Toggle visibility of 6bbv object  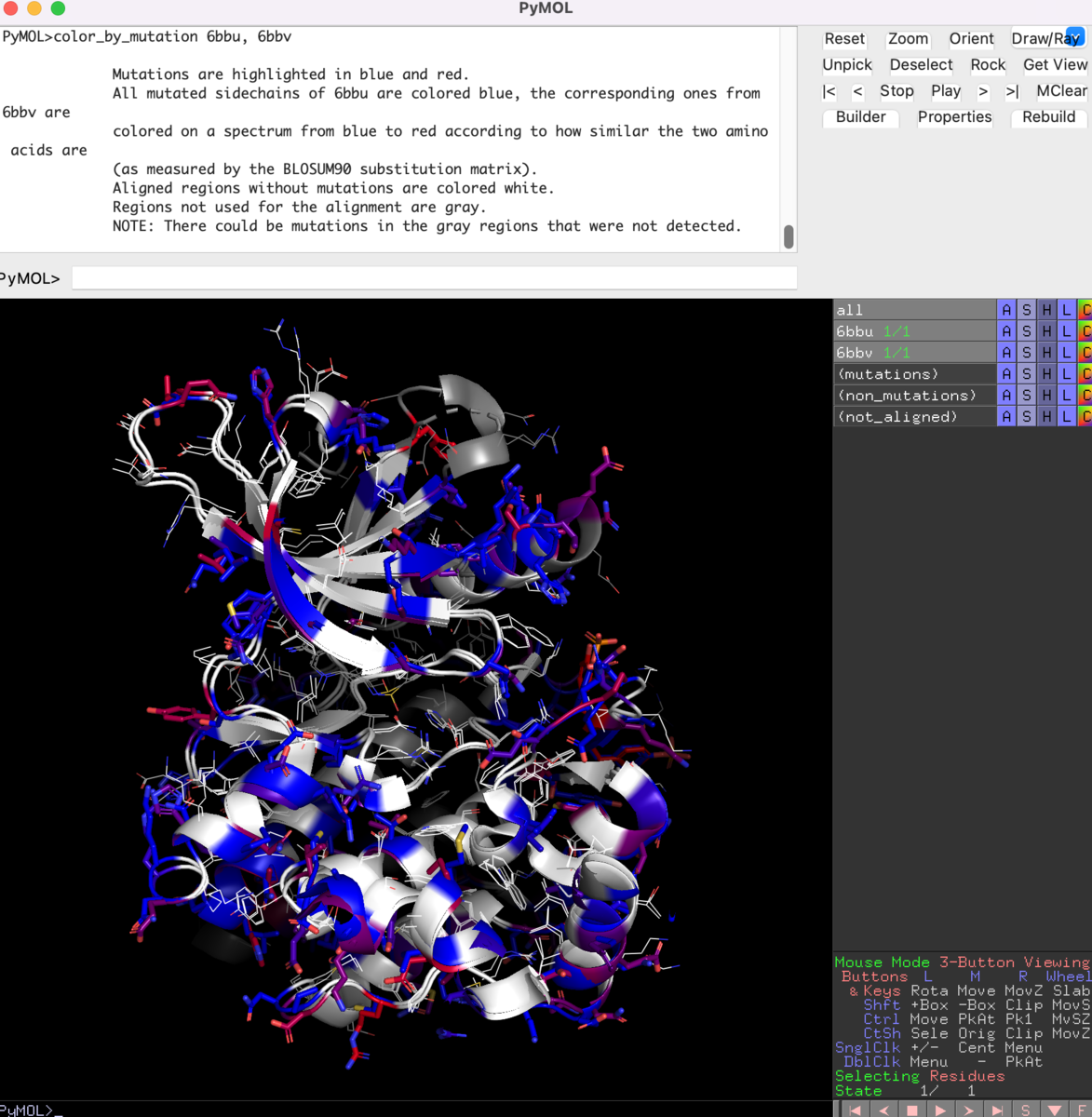pos(914,353)
